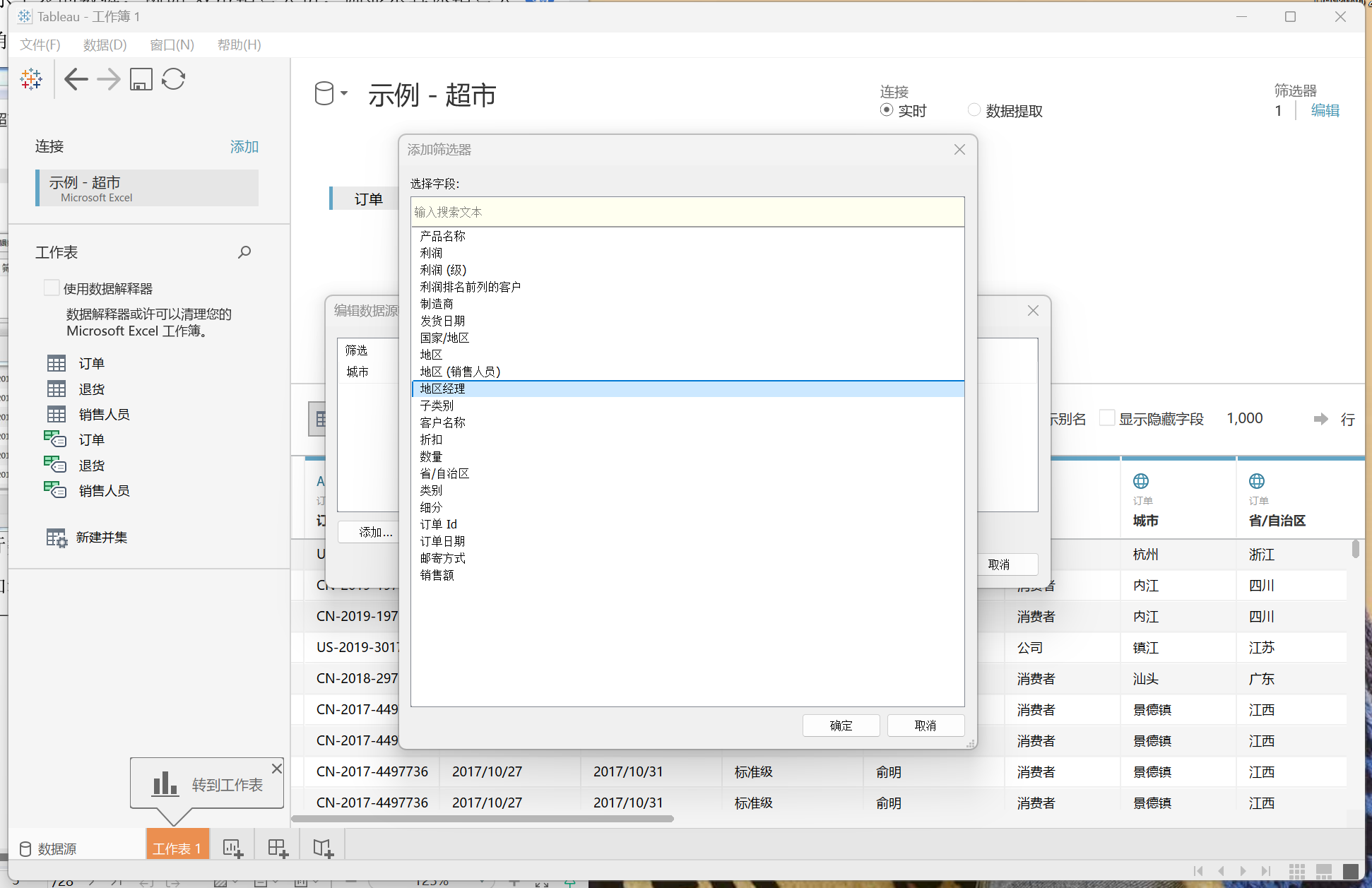Select 省/自治区 in the field list
Image resolution: width=1372 pixels, height=888 pixels.
[x=444, y=473]
